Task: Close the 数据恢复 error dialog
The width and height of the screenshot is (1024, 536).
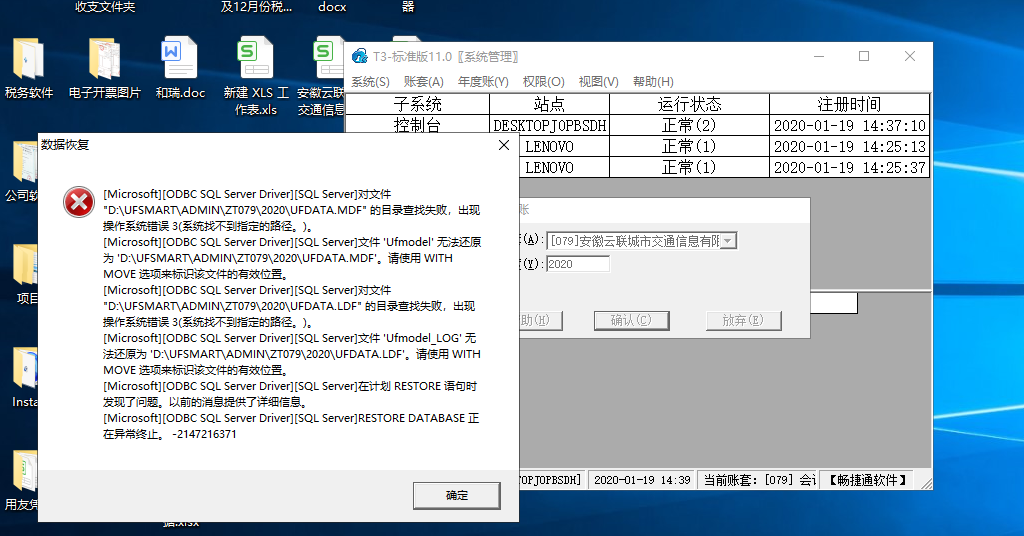Action: point(504,145)
